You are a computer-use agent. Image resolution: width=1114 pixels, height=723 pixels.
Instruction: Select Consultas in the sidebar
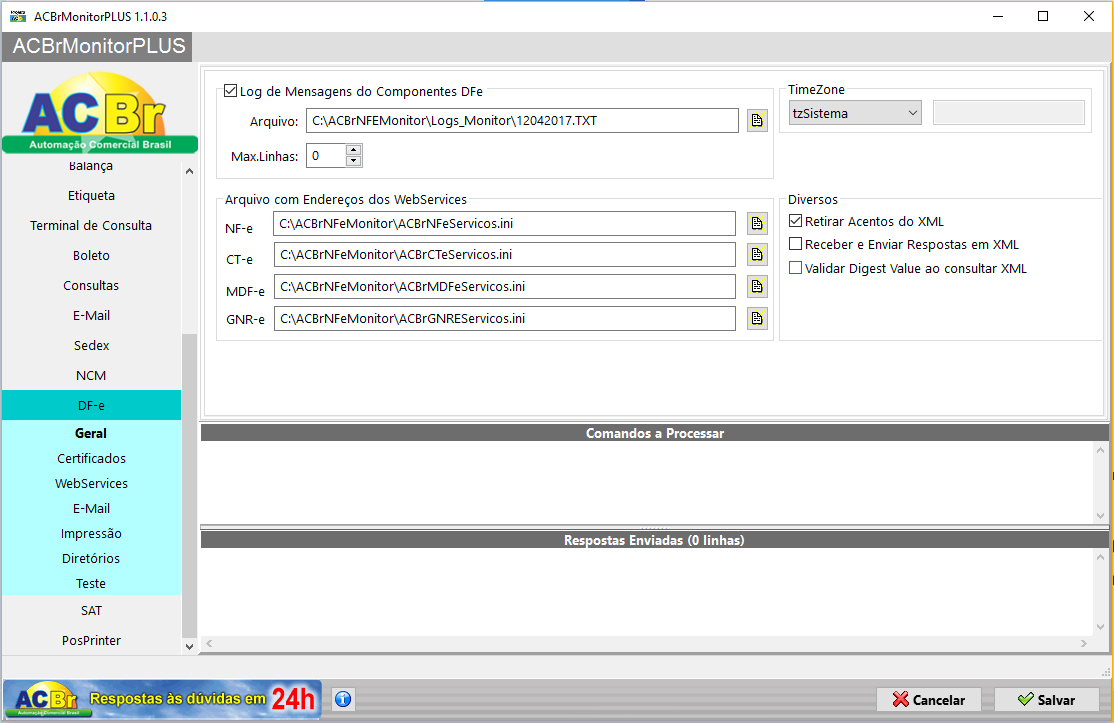click(91, 286)
